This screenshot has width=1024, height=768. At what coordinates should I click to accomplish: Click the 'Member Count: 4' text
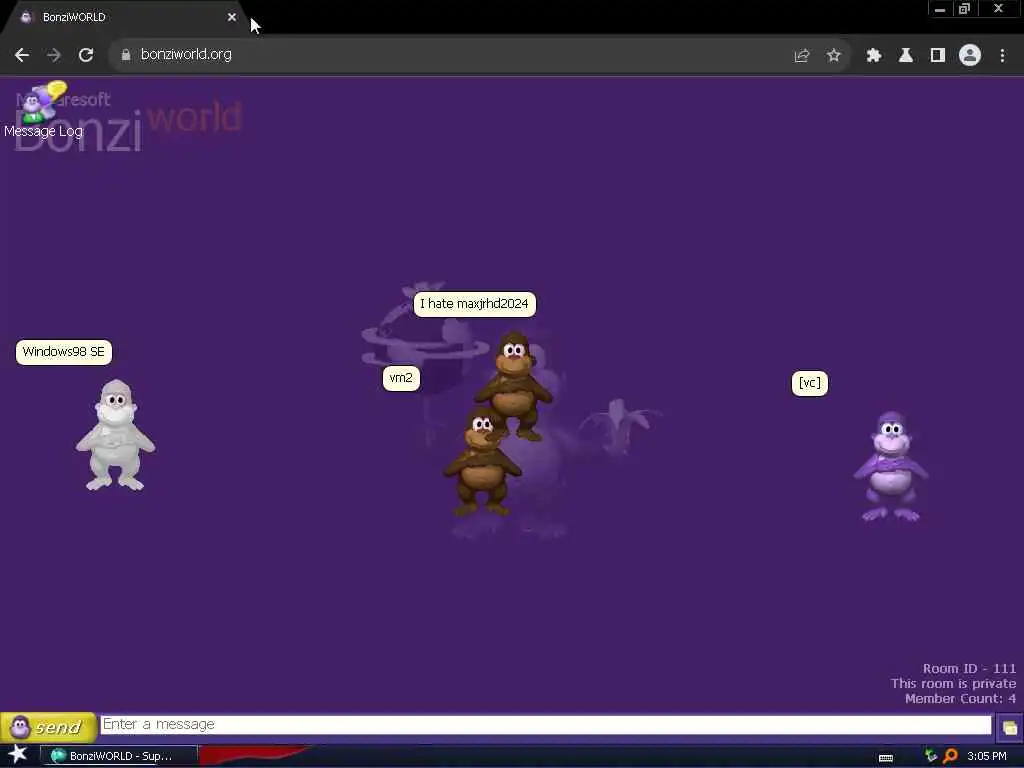pyautogui.click(x=960, y=699)
